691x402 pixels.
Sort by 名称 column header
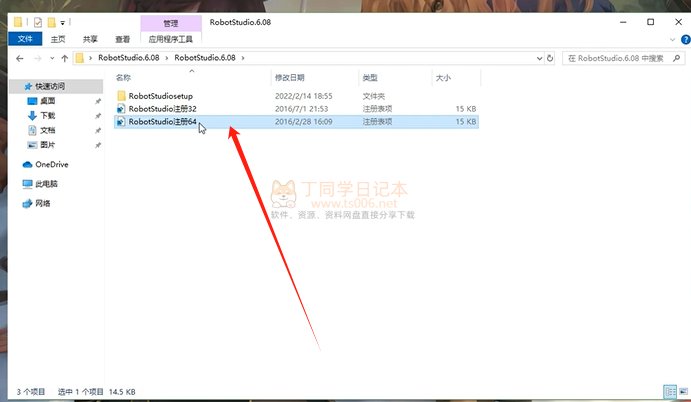123,78
